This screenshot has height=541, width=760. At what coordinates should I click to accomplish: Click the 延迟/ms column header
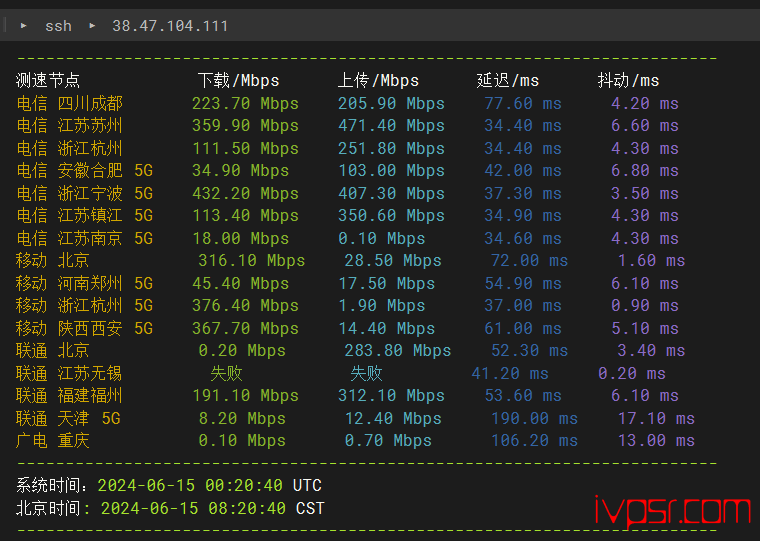(x=508, y=80)
